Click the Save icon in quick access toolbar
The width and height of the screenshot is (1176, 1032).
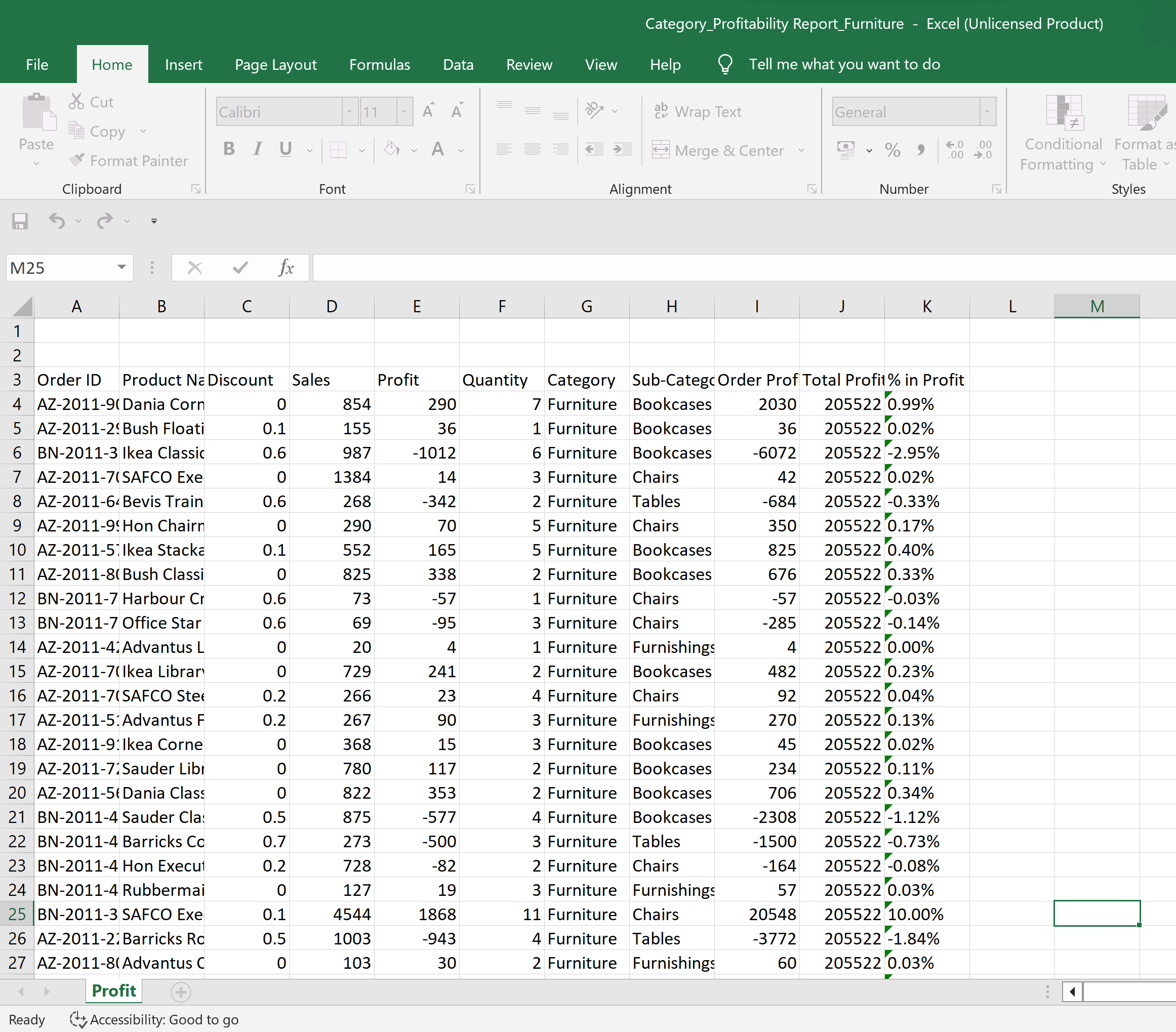20,221
